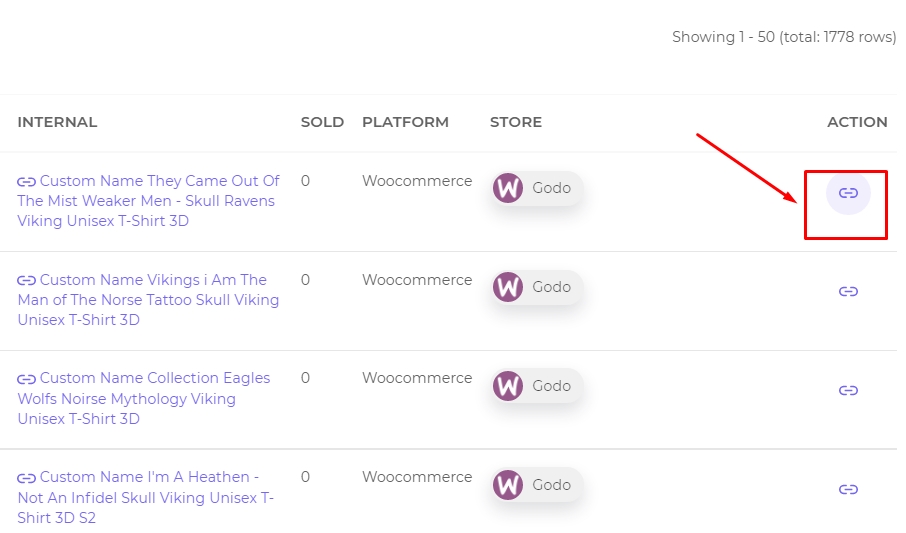906x533 pixels.
Task: Select Godo store badge in Eagles Wolfs row
Action: 537,386
